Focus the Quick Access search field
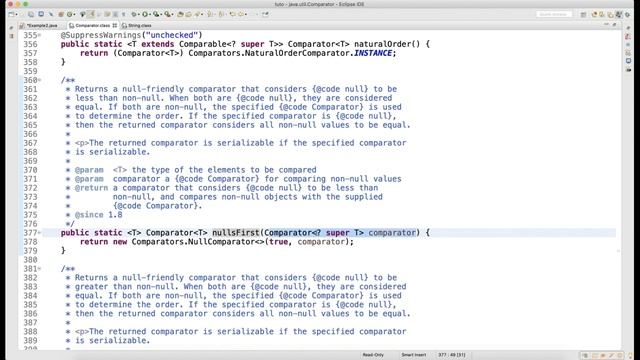640x360 pixels. click(554, 14)
